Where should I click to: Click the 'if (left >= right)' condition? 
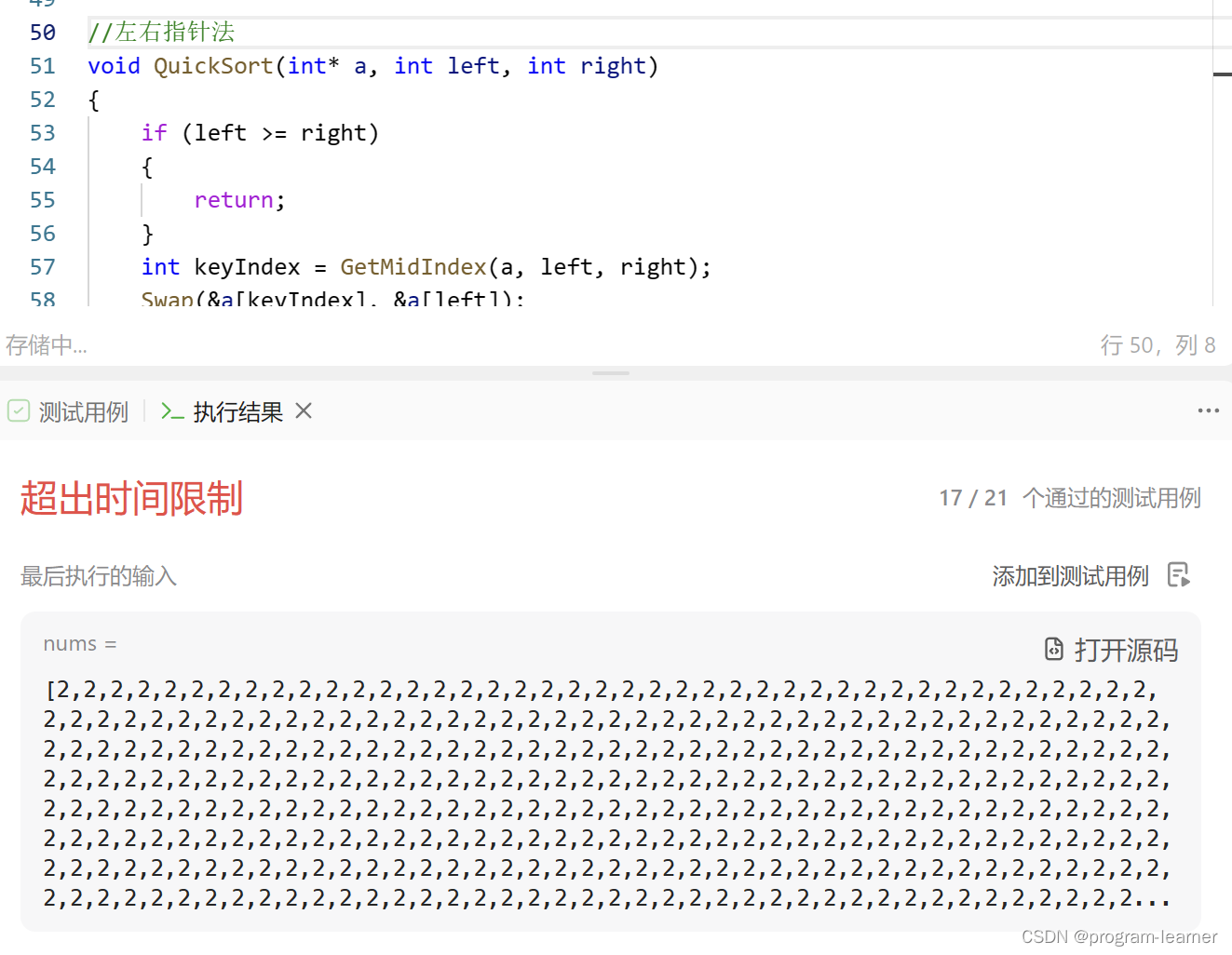260,133
